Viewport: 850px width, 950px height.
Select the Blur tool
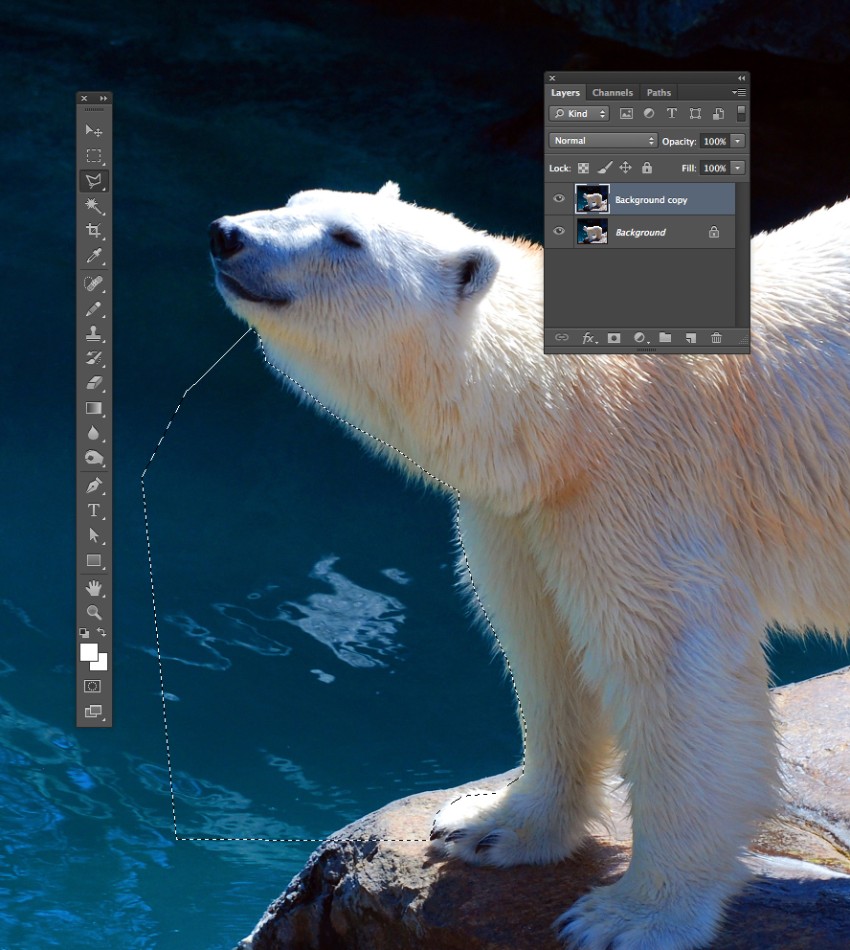[93, 433]
